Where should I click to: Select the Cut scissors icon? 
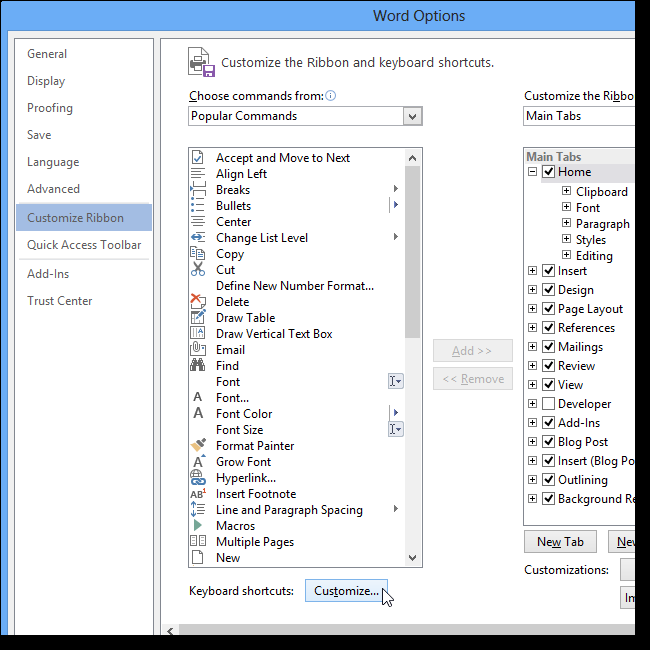[198, 270]
